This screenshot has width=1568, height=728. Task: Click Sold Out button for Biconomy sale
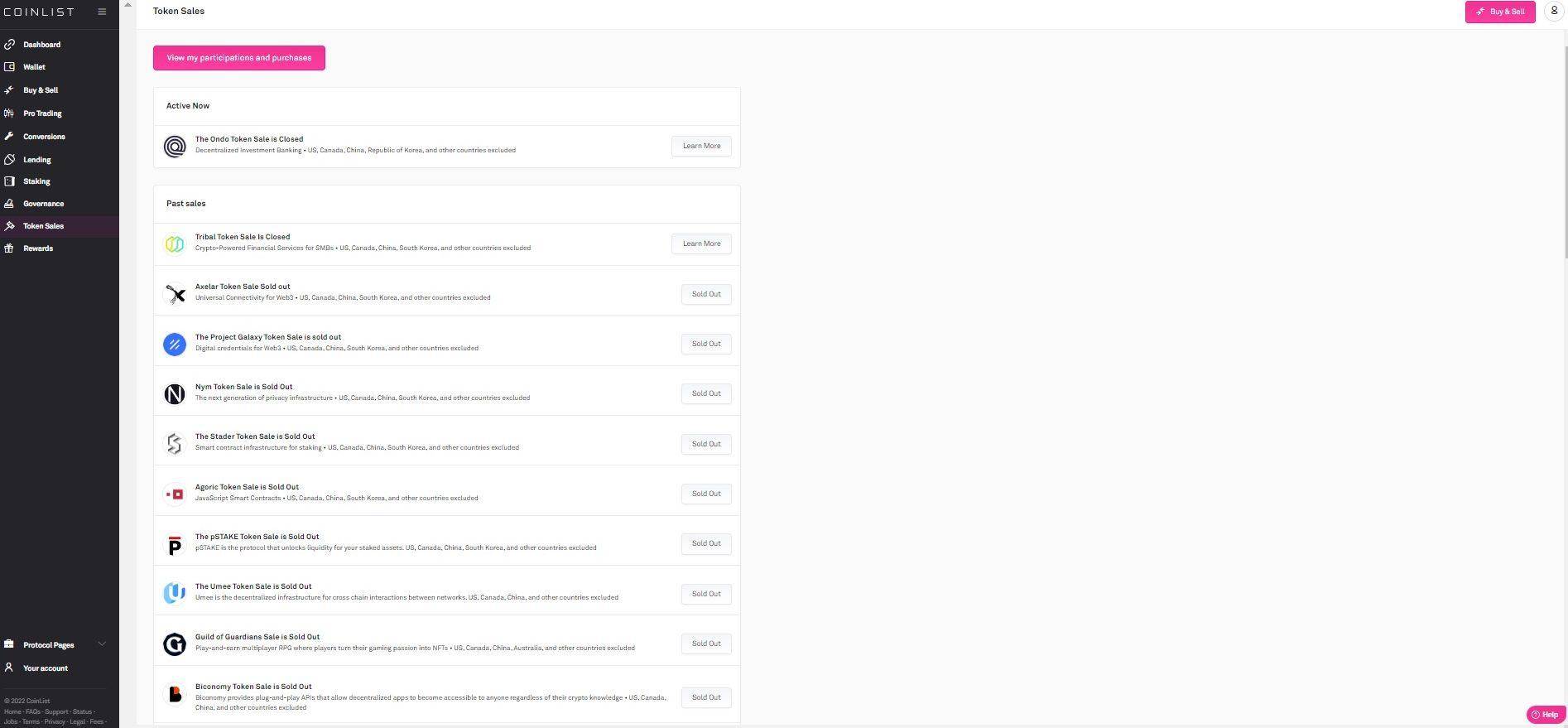point(706,697)
